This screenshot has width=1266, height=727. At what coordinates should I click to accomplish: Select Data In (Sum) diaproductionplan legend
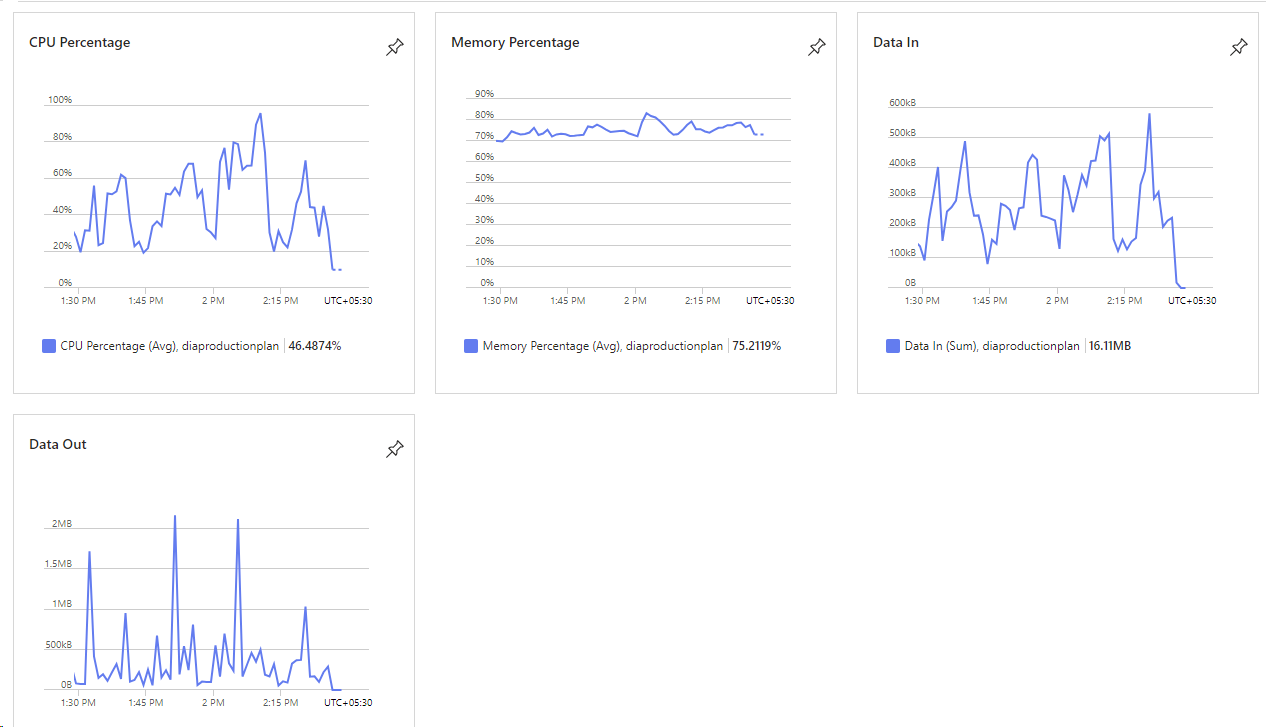[992, 346]
